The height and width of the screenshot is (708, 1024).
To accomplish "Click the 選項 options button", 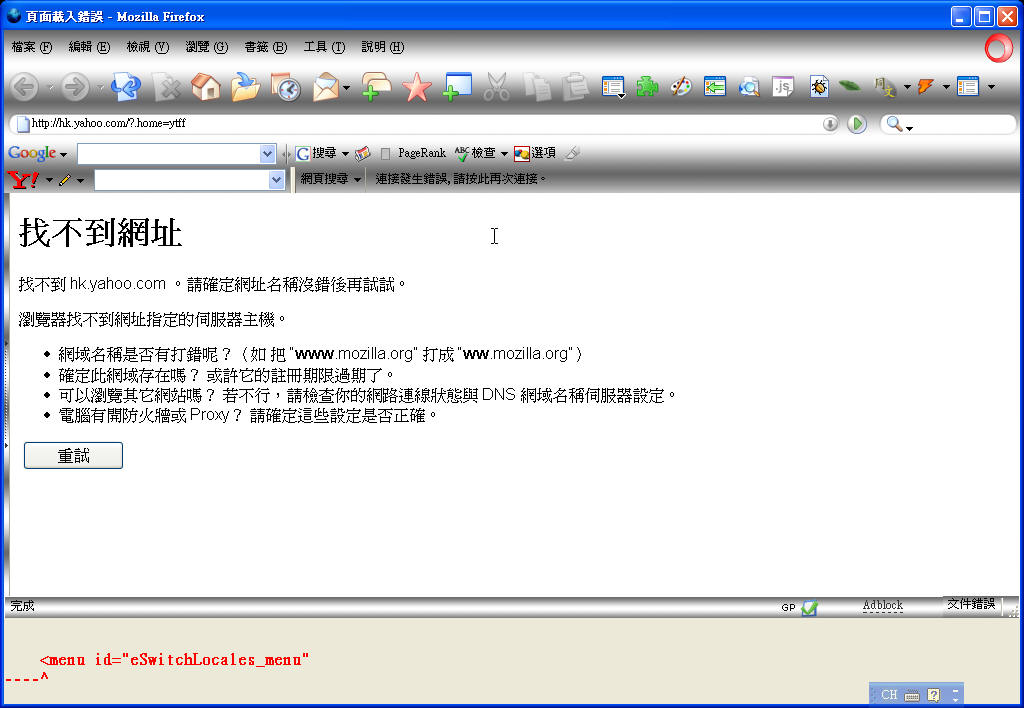I will [x=534, y=153].
